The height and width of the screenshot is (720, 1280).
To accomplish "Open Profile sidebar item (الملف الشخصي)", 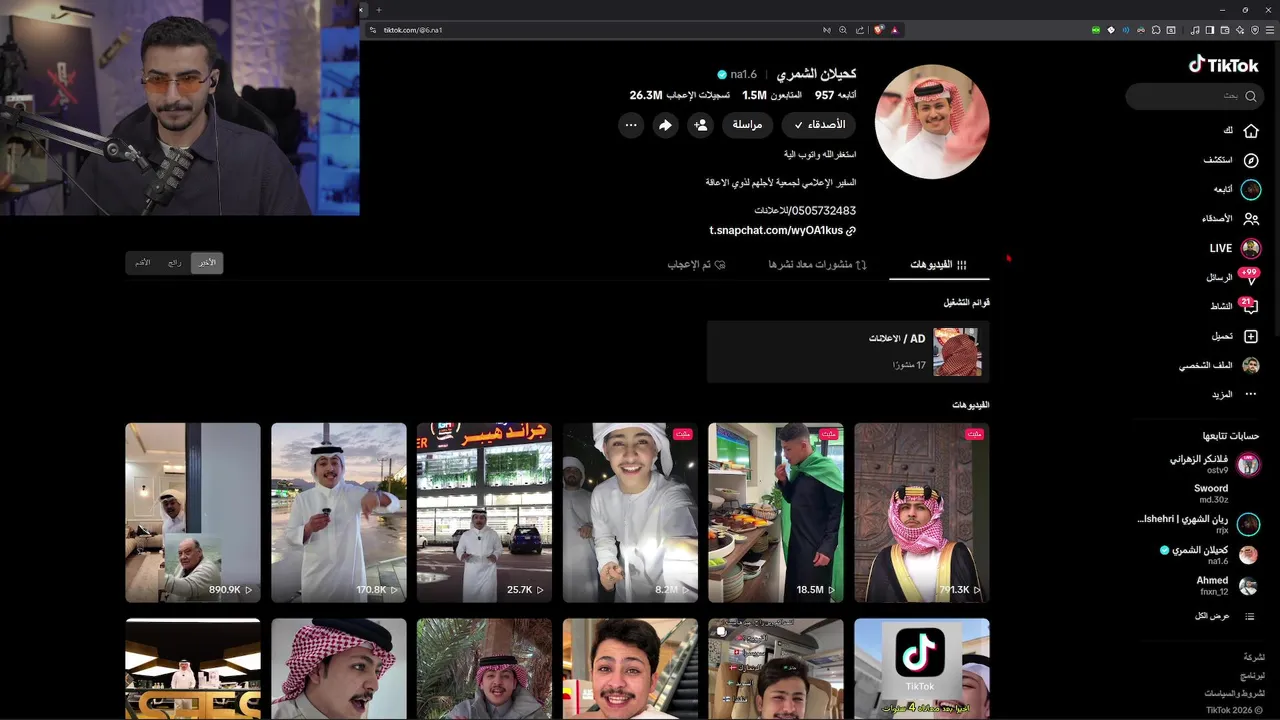I will click(x=1219, y=366).
